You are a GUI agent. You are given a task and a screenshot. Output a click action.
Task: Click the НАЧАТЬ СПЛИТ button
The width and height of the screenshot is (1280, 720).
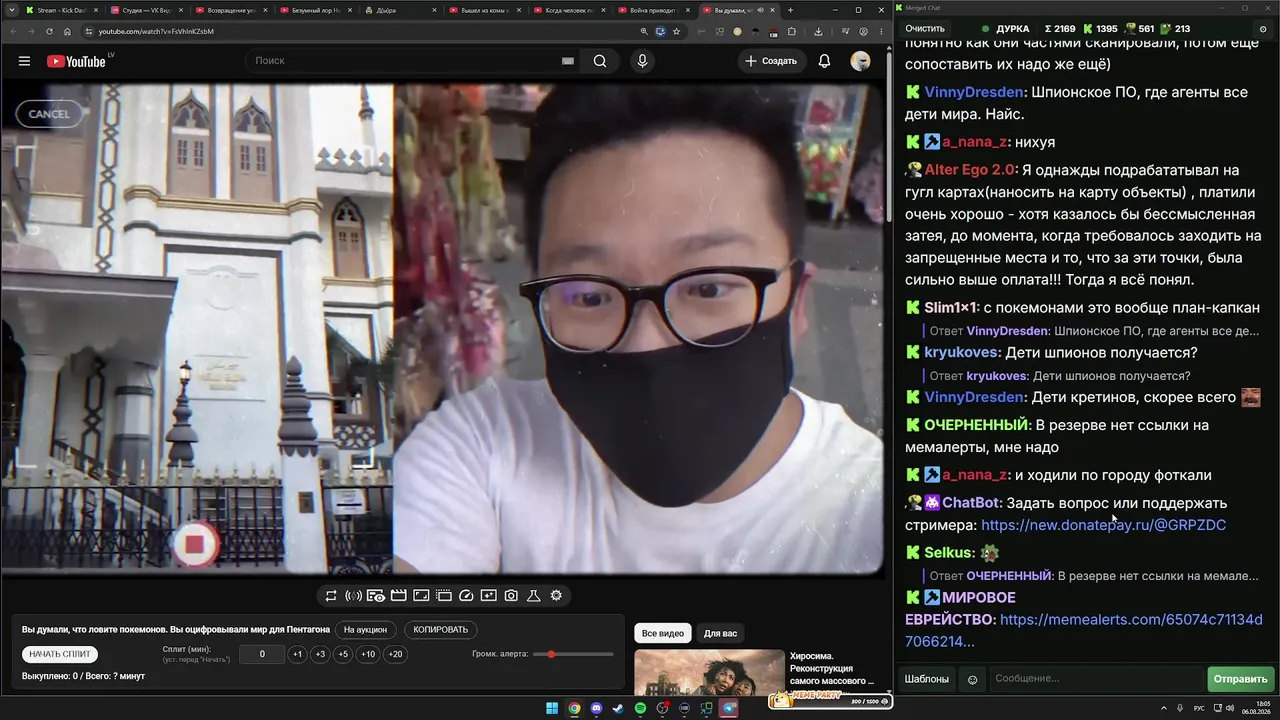click(60, 654)
